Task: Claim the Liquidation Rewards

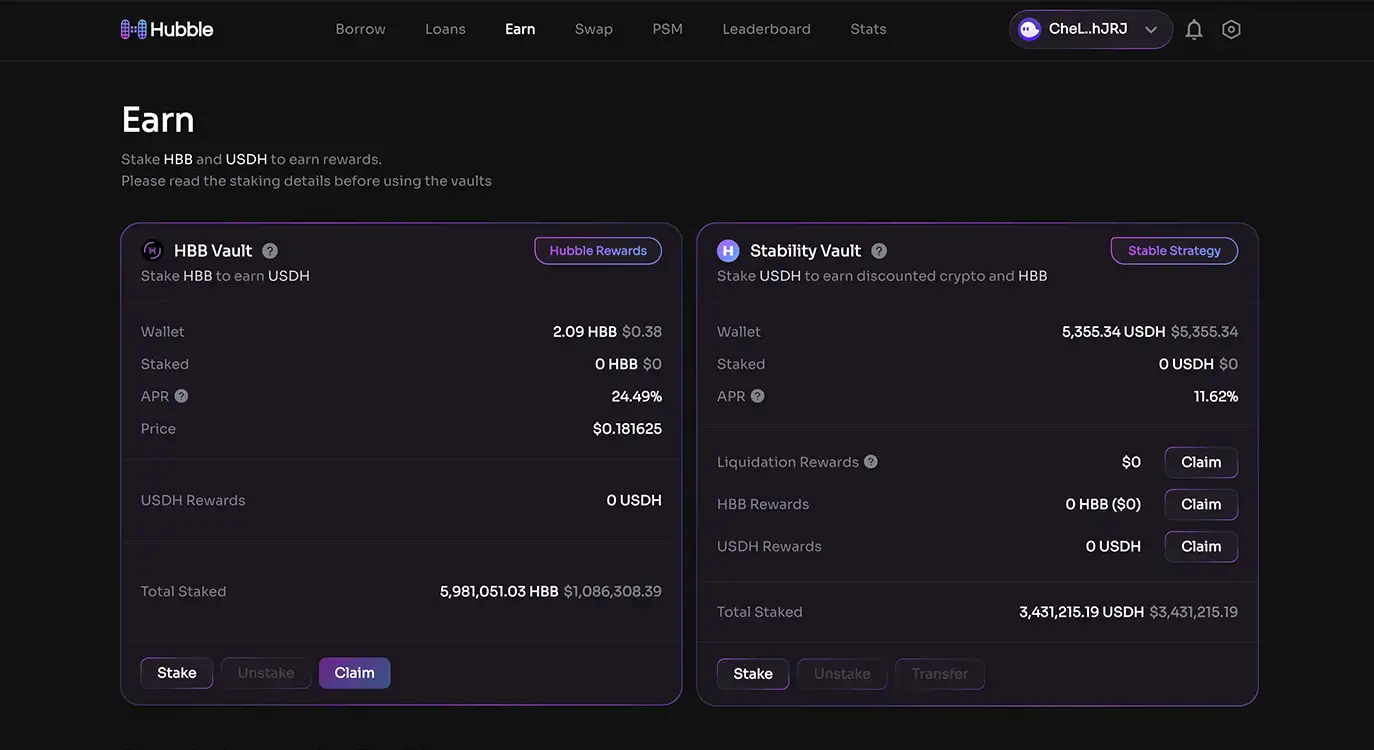Action: tap(1201, 462)
